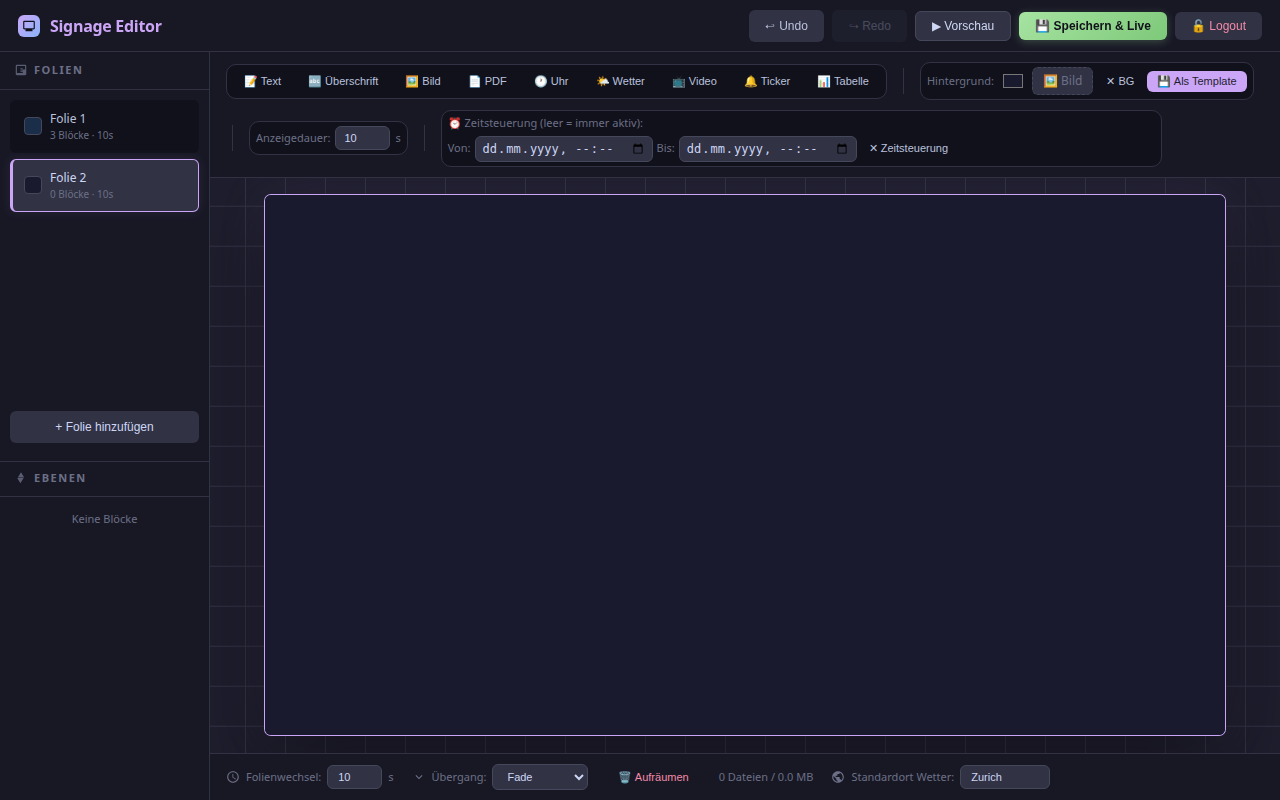Click the chevron icon before Übergang
Screen dimensions: 1280x800
(419, 777)
